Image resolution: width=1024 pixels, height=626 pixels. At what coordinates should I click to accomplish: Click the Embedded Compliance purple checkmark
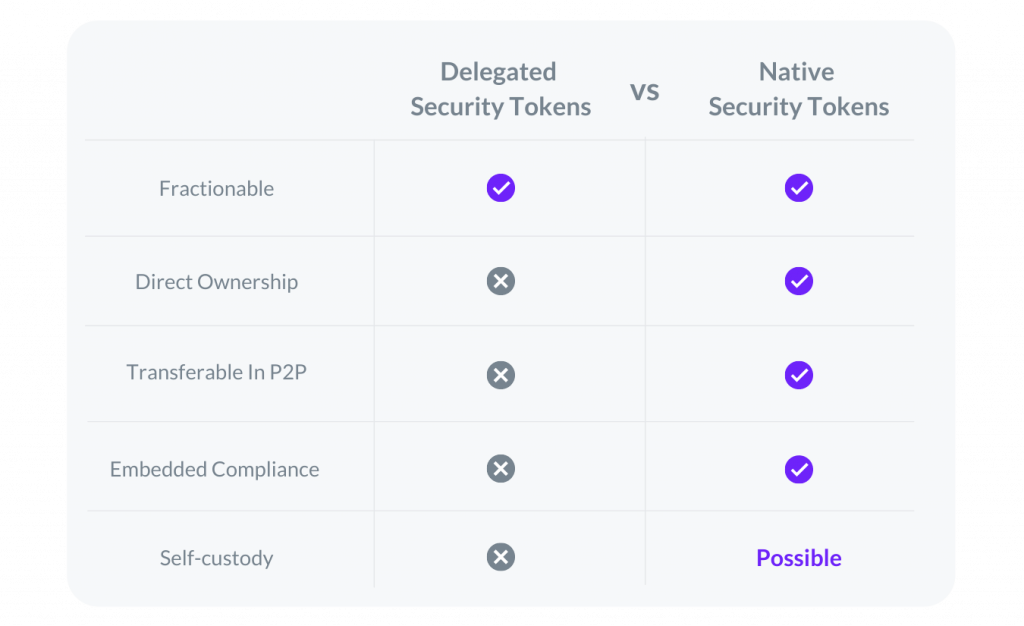coord(799,469)
